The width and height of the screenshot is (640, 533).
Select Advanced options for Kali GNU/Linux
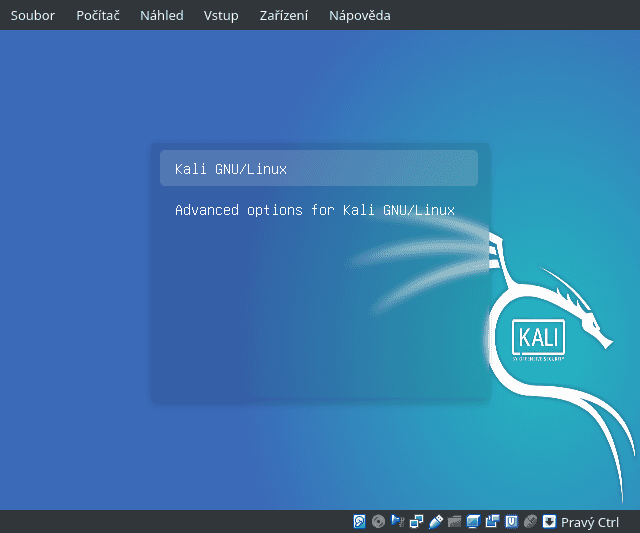(x=315, y=210)
